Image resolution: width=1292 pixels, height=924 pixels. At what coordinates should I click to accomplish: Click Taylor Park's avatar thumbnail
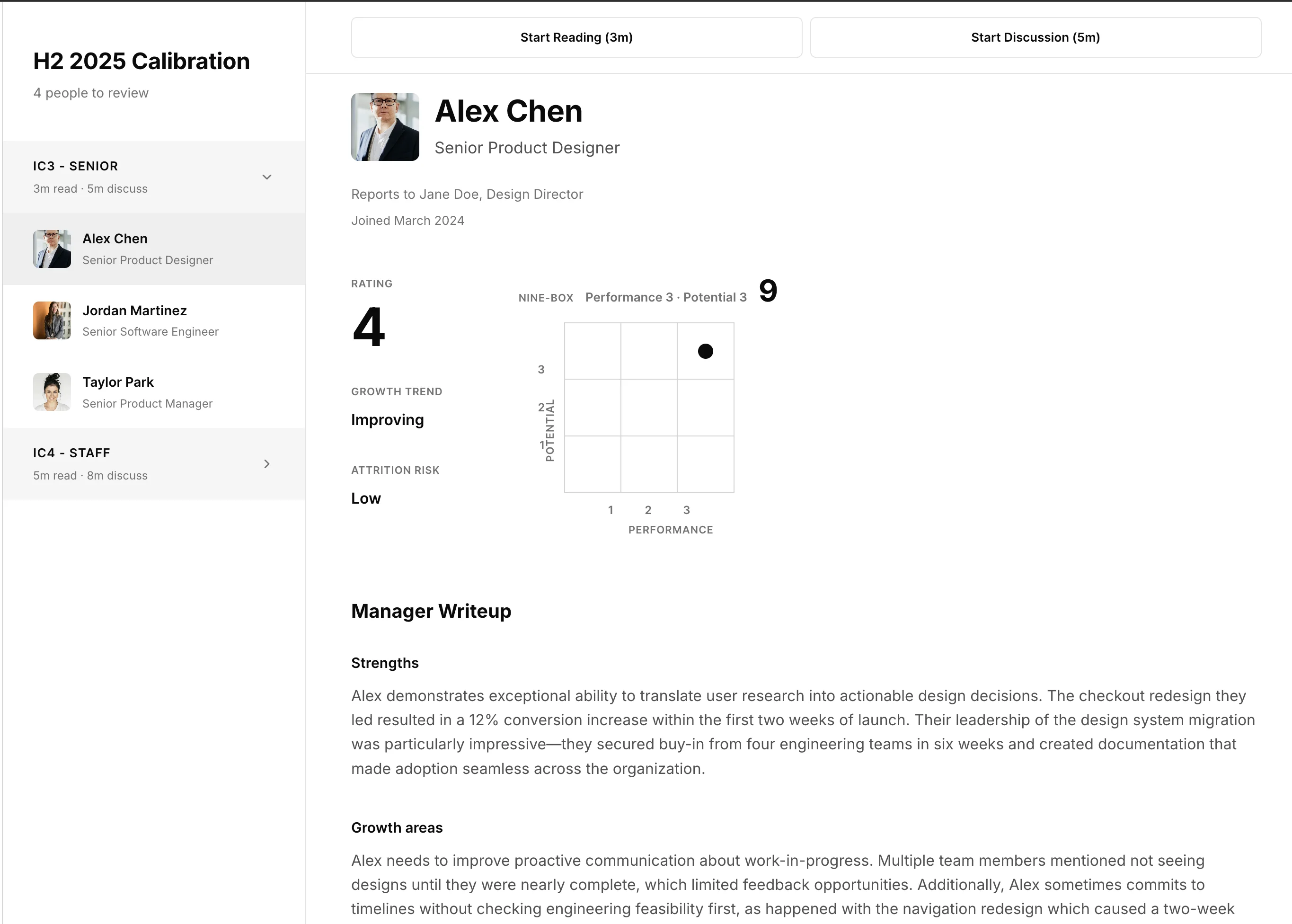click(52, 392)
